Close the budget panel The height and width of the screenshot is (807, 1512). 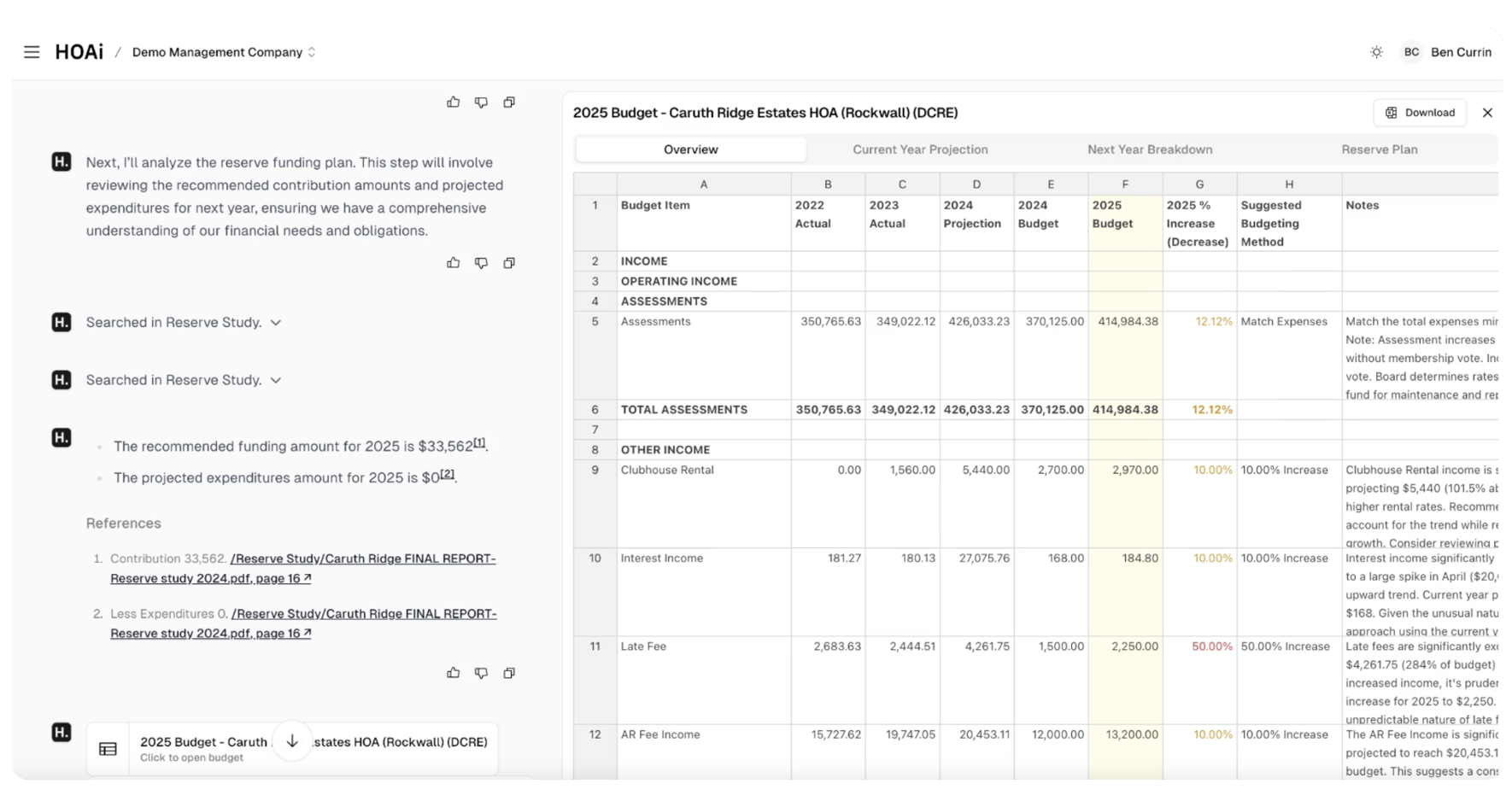pos(1487,113)
